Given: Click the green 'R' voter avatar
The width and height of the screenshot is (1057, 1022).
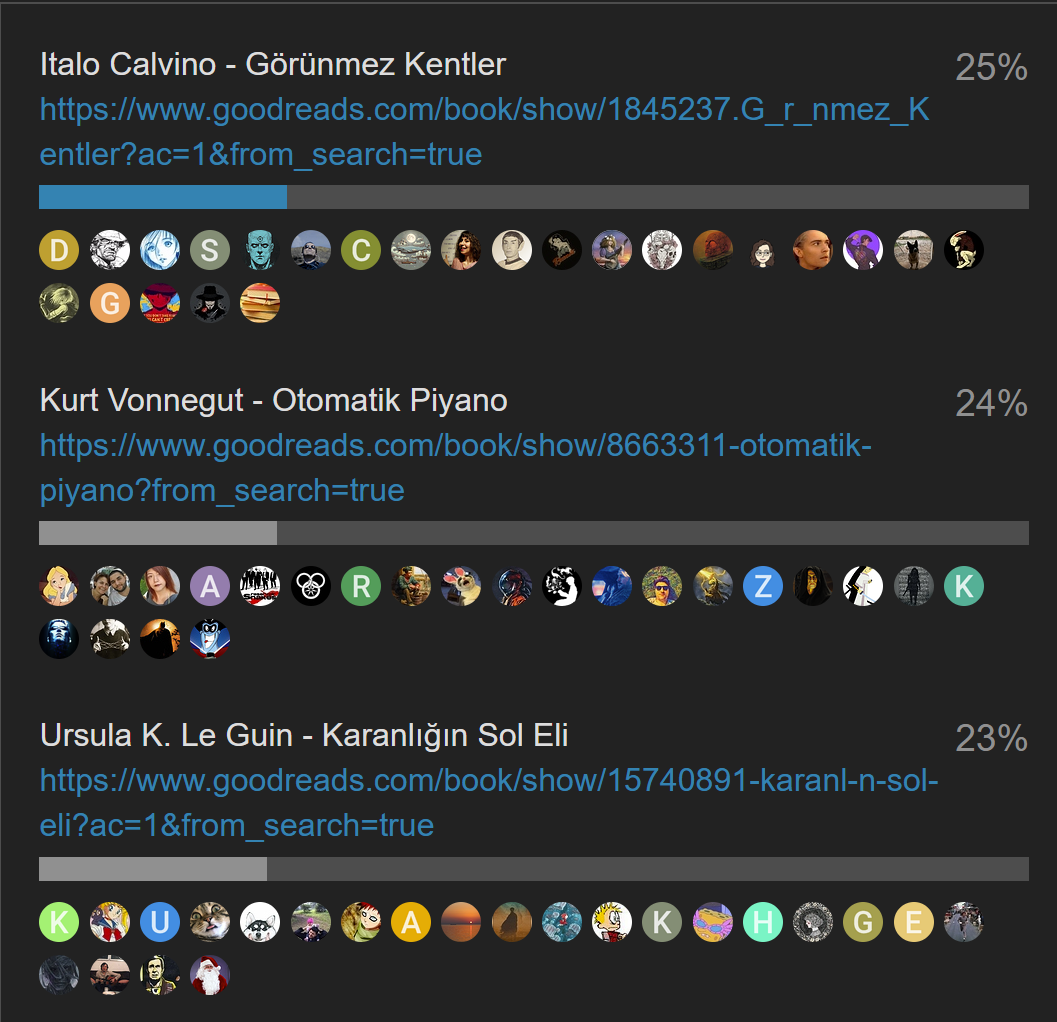Looking at the screenshot, I should click(361, 586).
